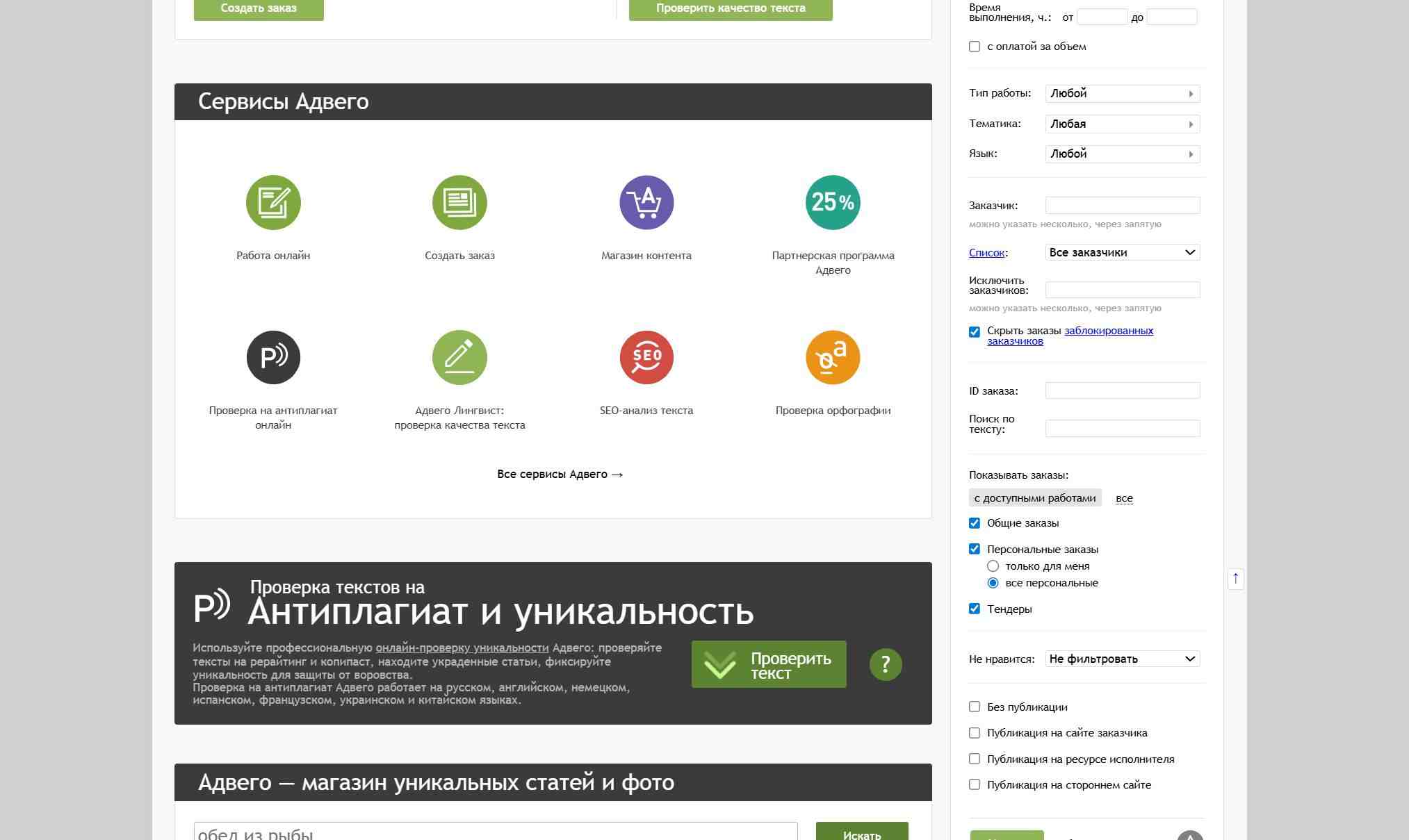Expand the Все заказчики list dropdown

(x=1122, y=252)
